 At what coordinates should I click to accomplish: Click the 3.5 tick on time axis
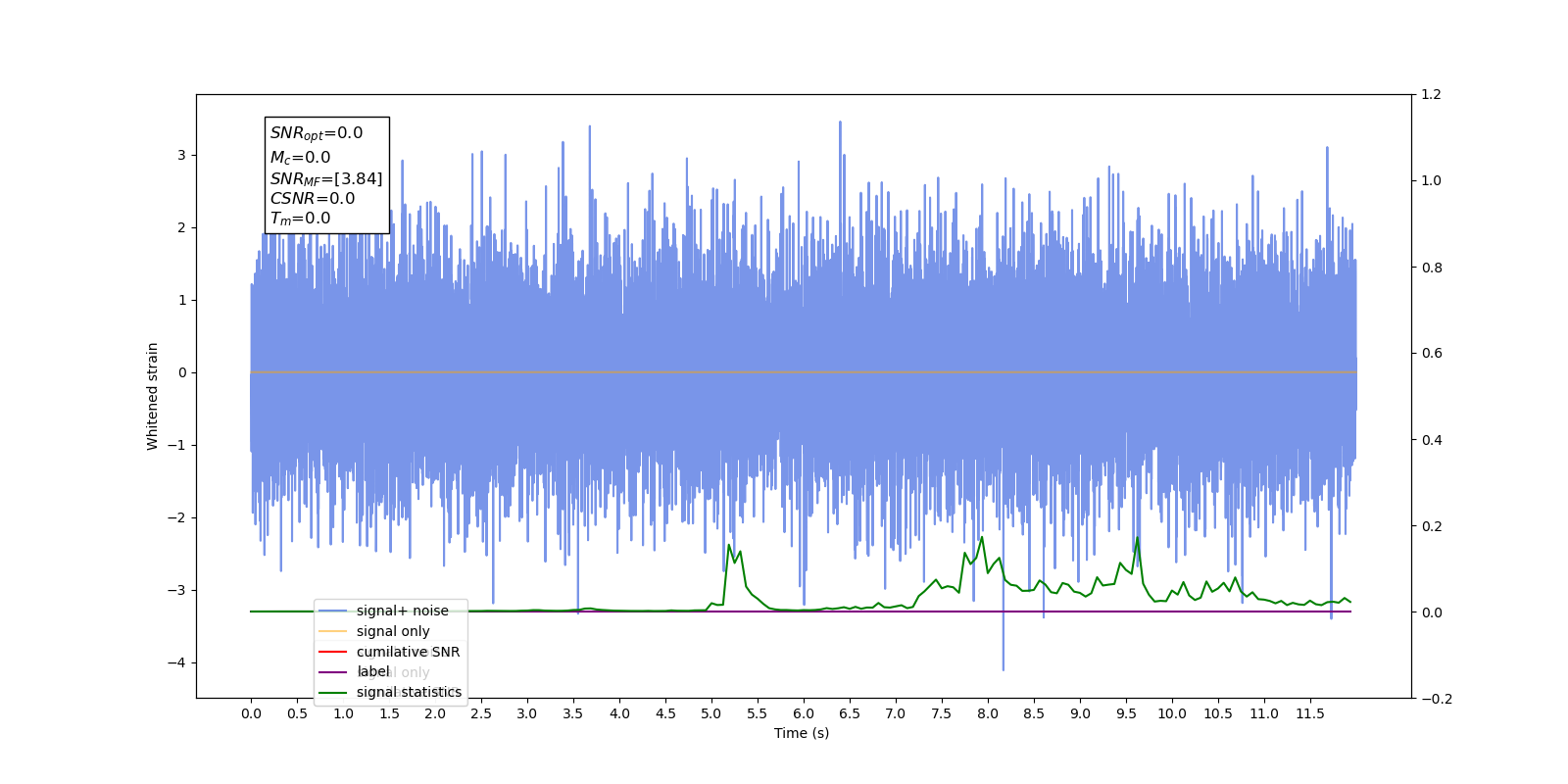573,713
